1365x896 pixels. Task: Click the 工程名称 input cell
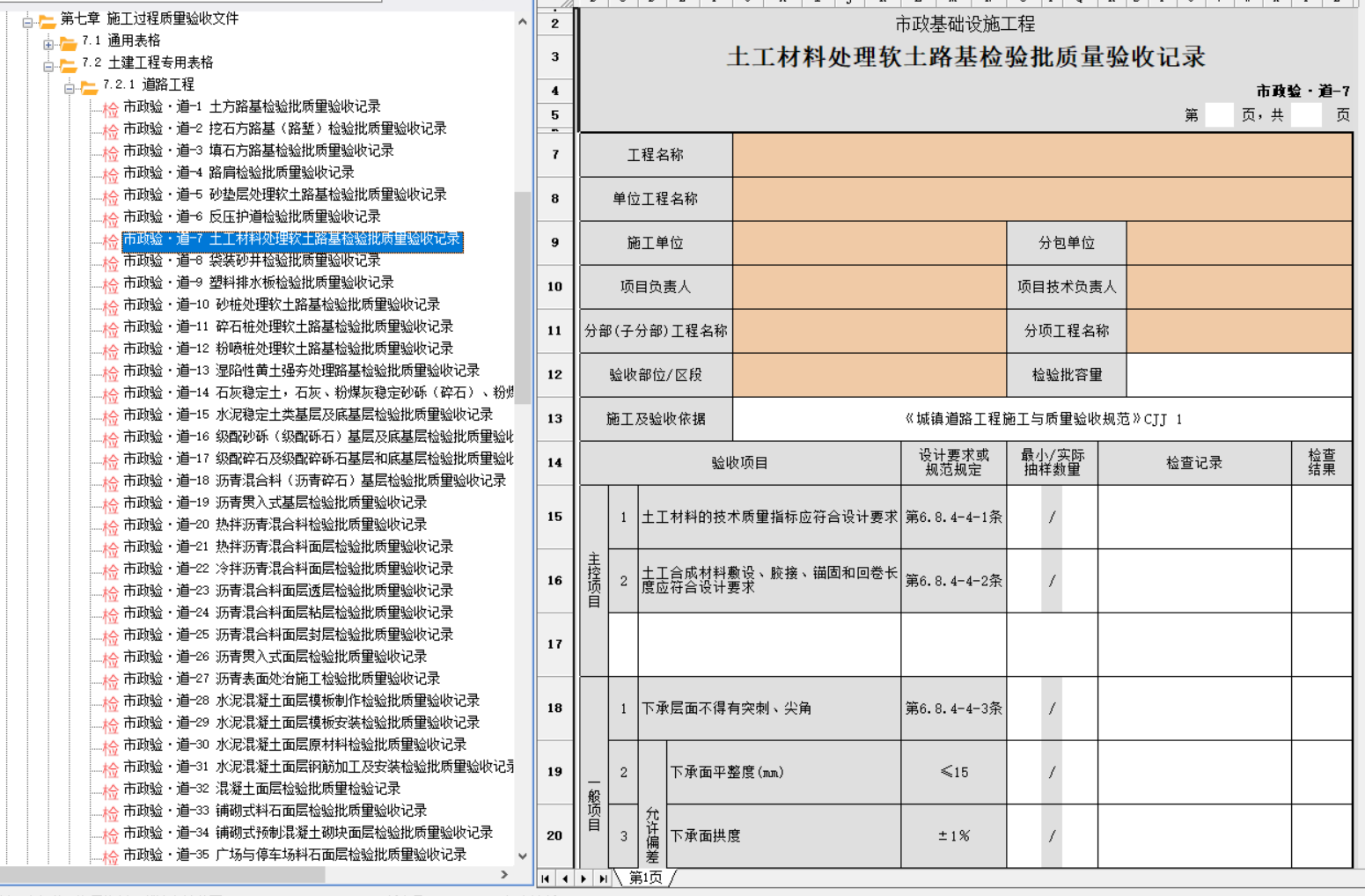click(x=1042, y=155)
